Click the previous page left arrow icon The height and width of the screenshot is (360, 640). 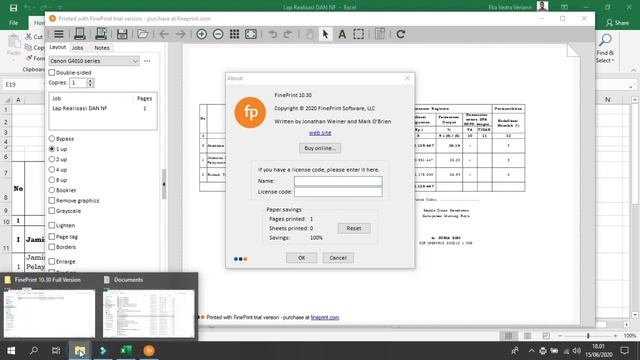(164, 34)
